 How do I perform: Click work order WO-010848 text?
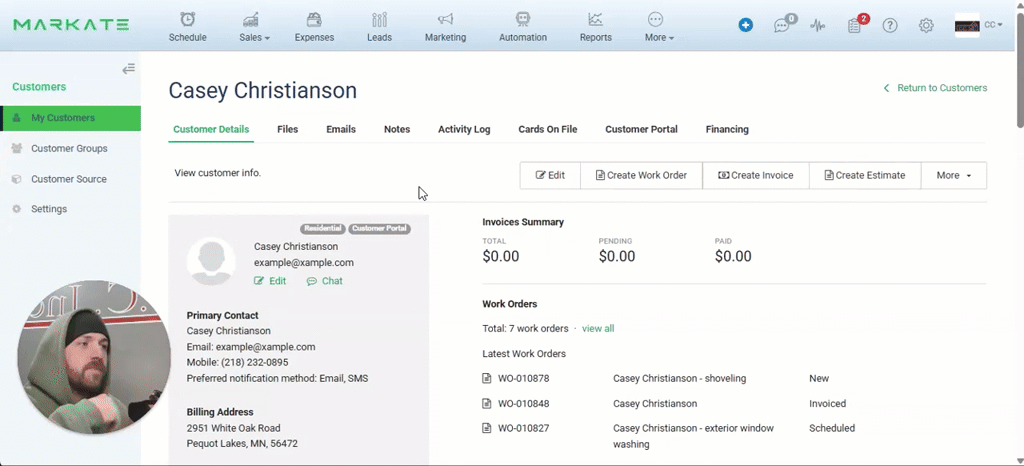[x=524, y=404]
